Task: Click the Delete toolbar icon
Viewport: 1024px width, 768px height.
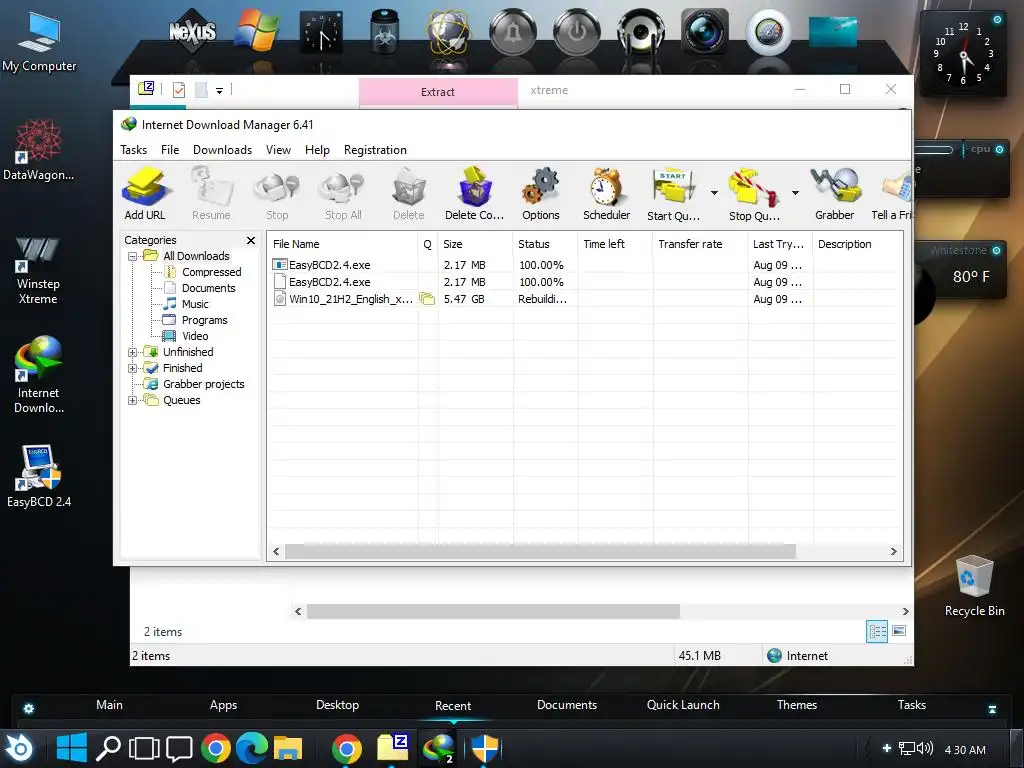Action: tap(409, 193)
